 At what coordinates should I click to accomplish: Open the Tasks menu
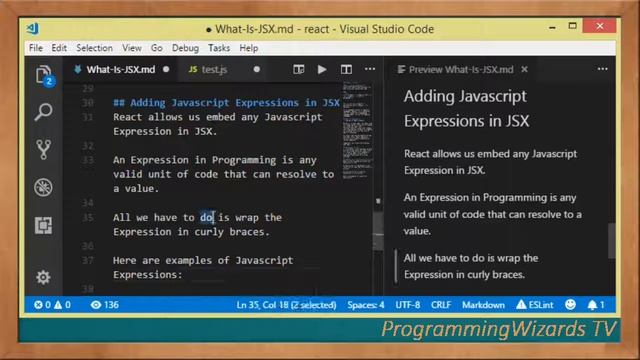coord(219,48)
